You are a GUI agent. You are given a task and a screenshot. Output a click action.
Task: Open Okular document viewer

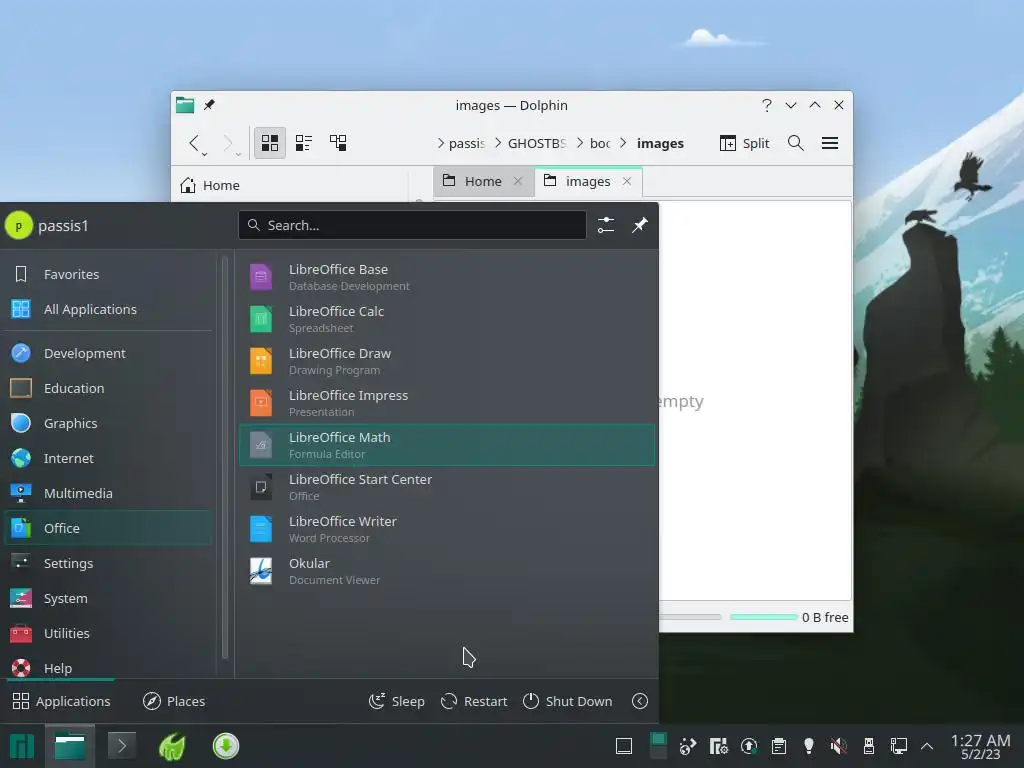click(x=447, y=571)
